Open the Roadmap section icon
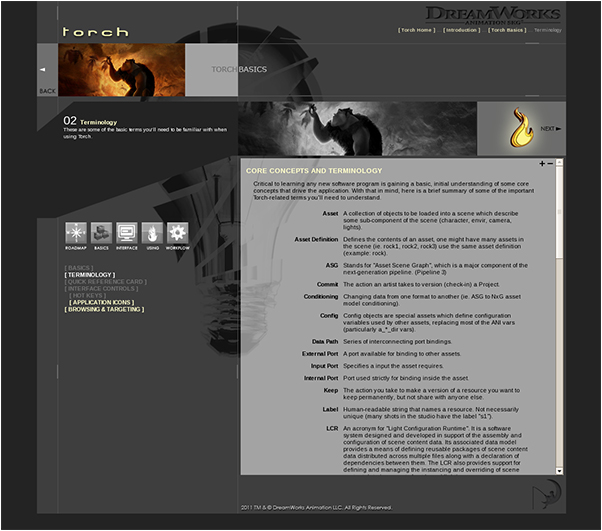The image size is (602, 531). point(76,233)
